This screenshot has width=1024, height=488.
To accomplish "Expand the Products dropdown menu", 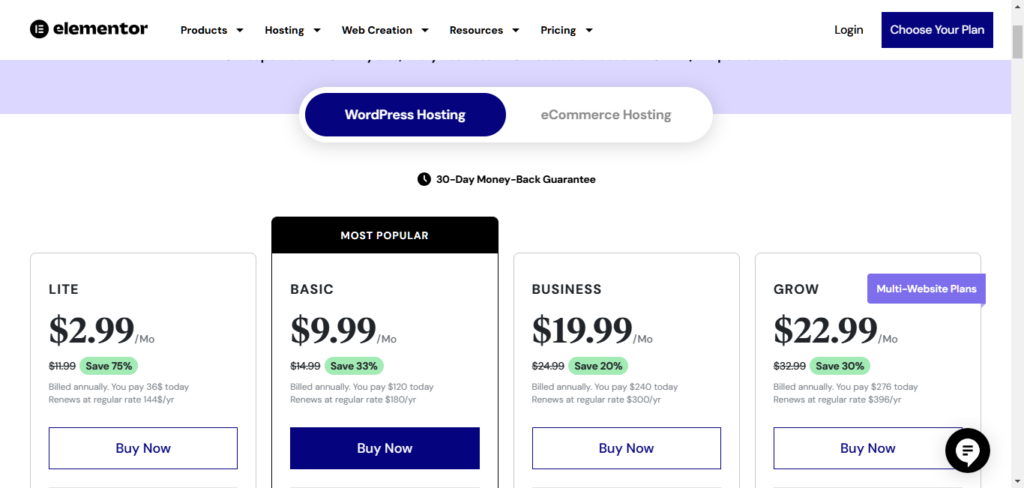I will 212,30.
